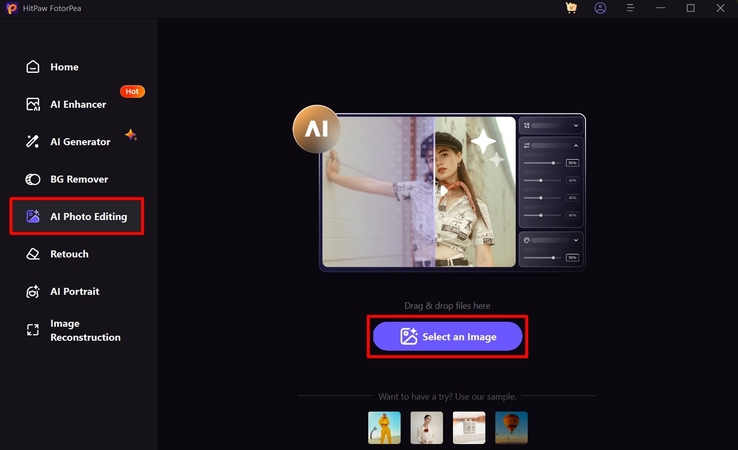Screen dimensions: 738x450
Task: Go to AI Generator label
Action: point(80,142)
